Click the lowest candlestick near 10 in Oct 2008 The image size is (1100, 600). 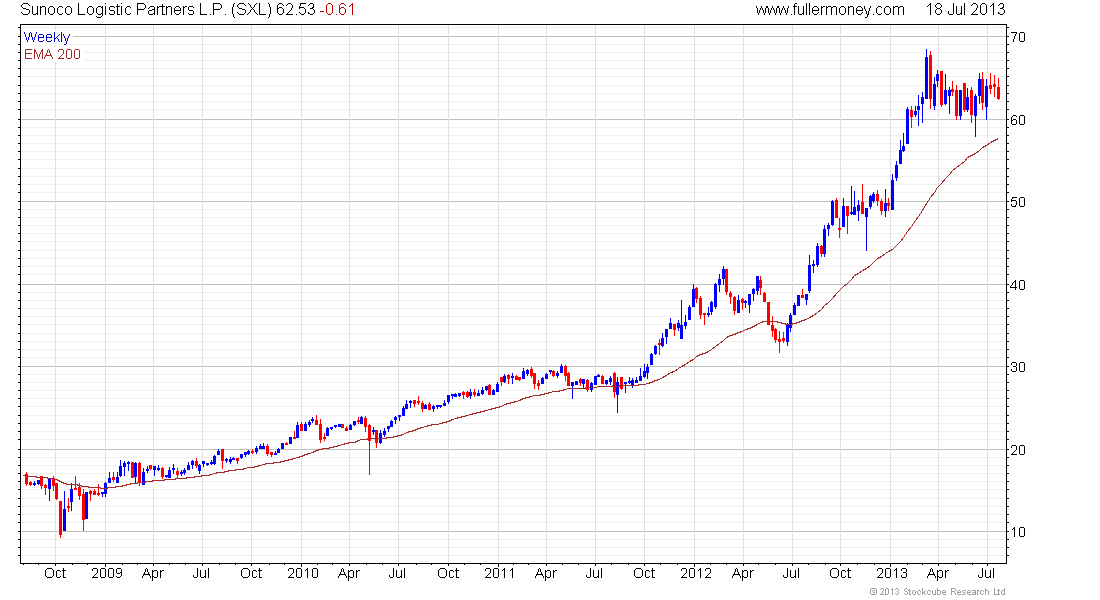coord(60,519)
